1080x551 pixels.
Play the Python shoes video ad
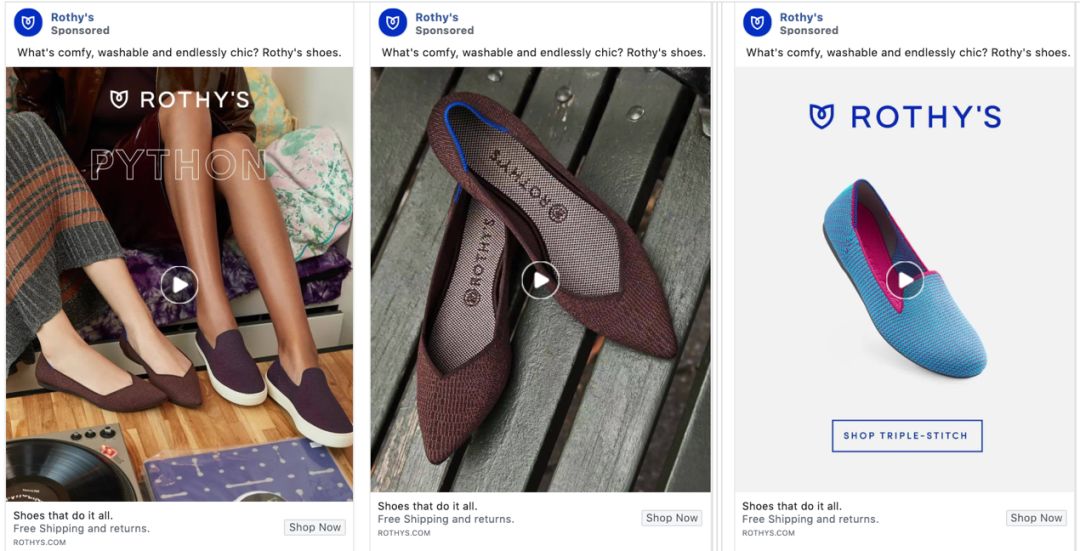tap(179, 285)
